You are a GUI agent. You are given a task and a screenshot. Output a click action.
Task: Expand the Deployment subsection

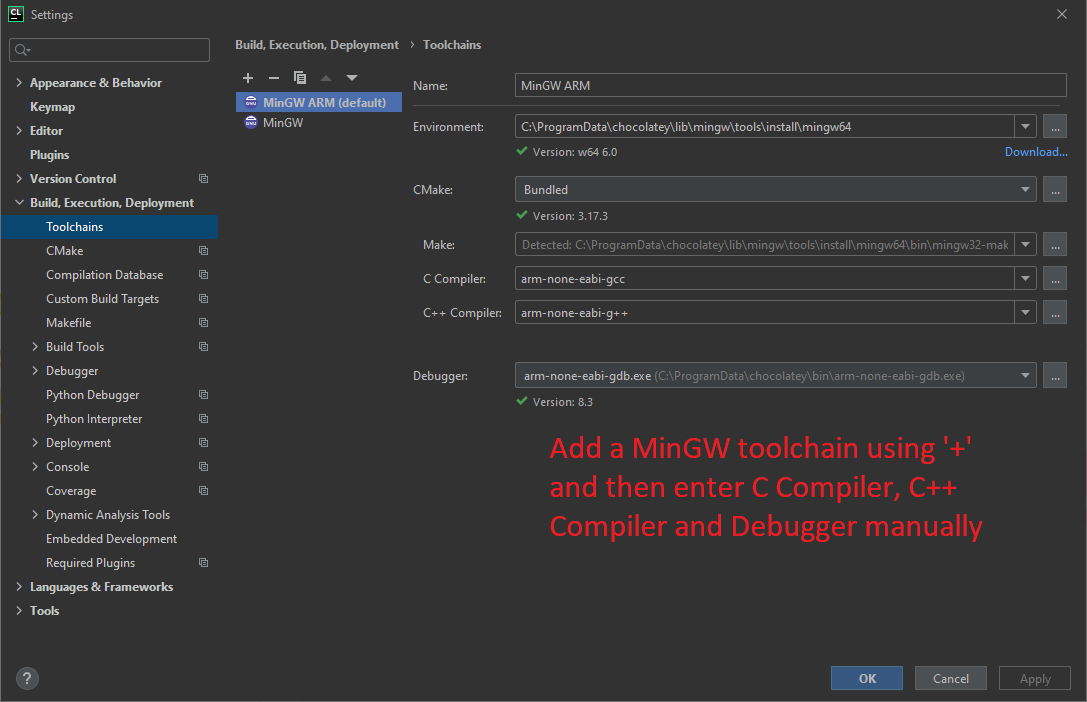[35, 443]
